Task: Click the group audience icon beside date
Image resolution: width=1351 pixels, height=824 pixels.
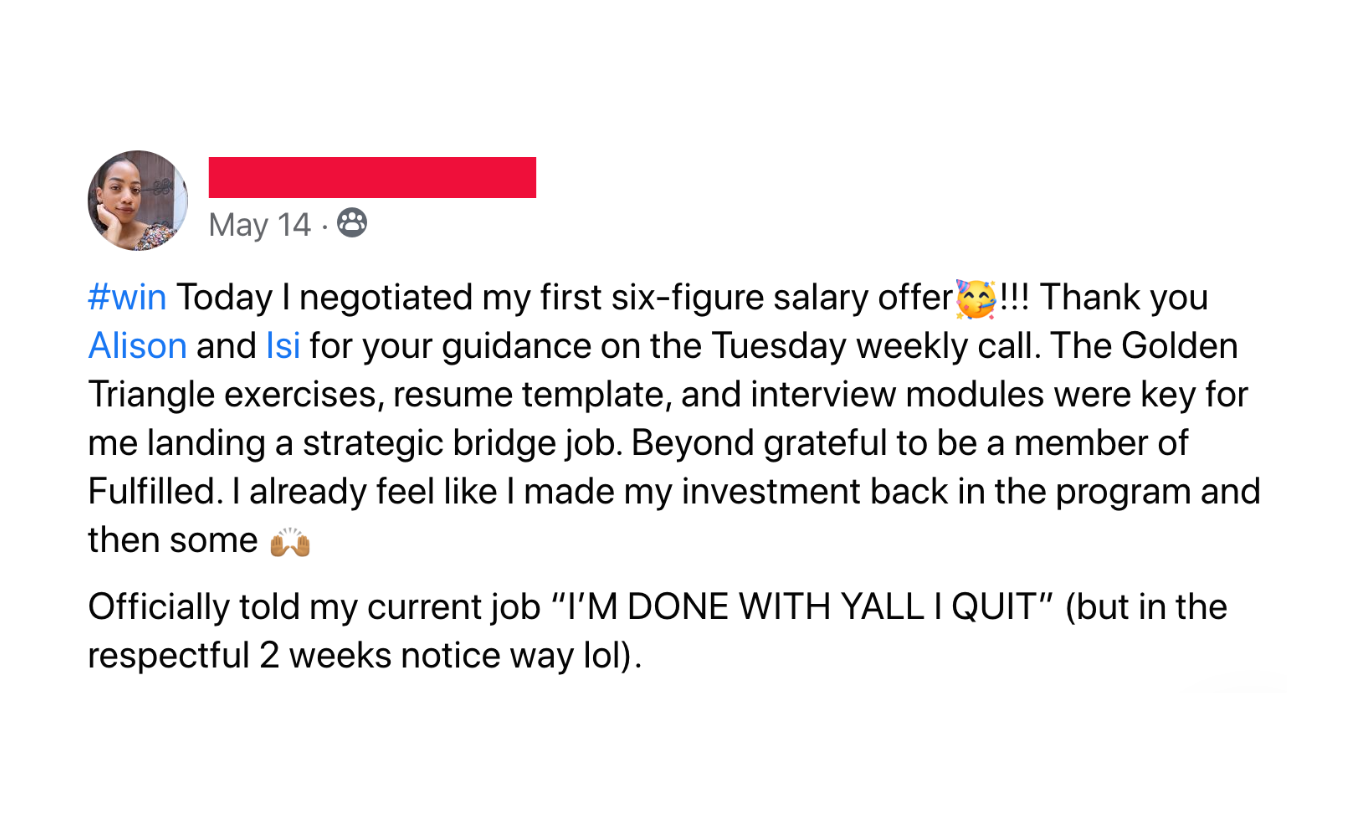Action: pos(351,223)
